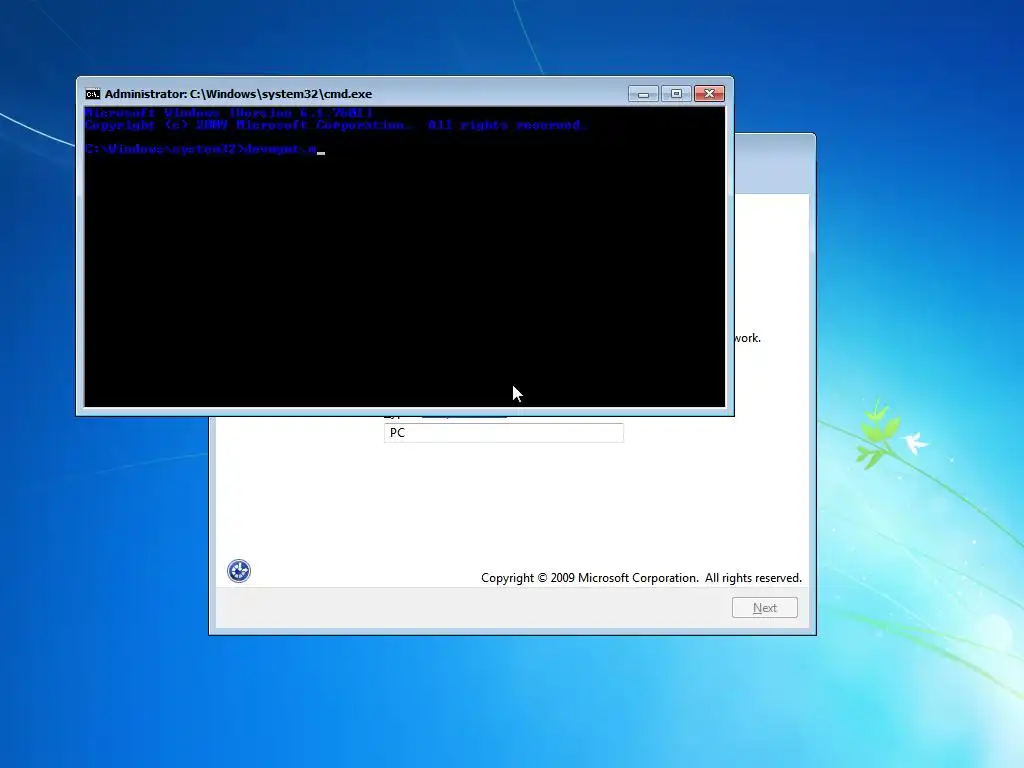Click the Ease of Access icon
Image resolution: width=1024 pixels, height=768 pixels.
tap(239, 571)
